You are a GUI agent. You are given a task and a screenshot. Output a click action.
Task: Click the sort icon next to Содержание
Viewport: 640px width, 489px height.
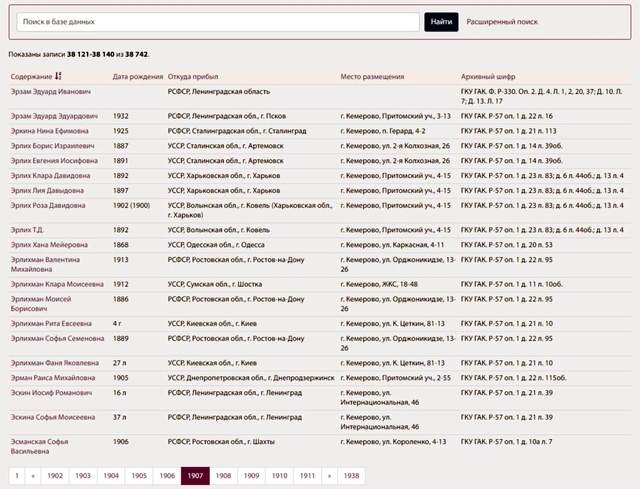[x=58, y=76]
